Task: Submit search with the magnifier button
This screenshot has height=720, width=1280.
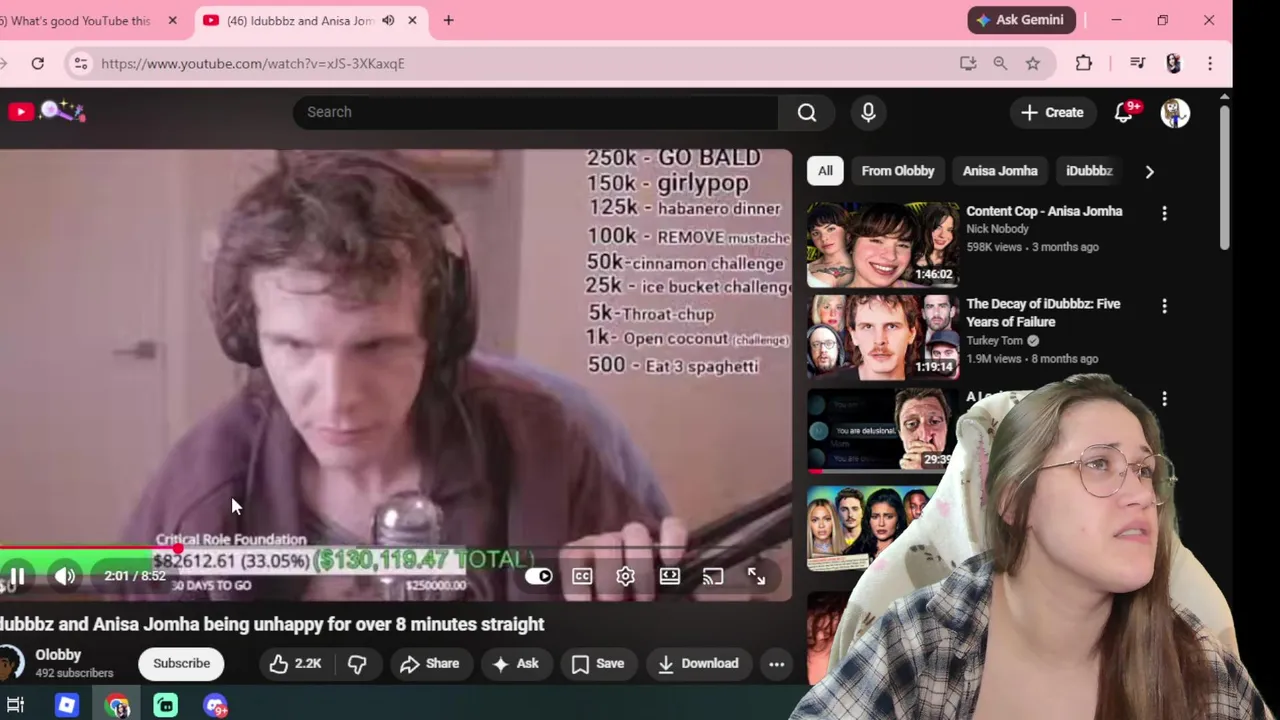Action: tap(807, 112)
